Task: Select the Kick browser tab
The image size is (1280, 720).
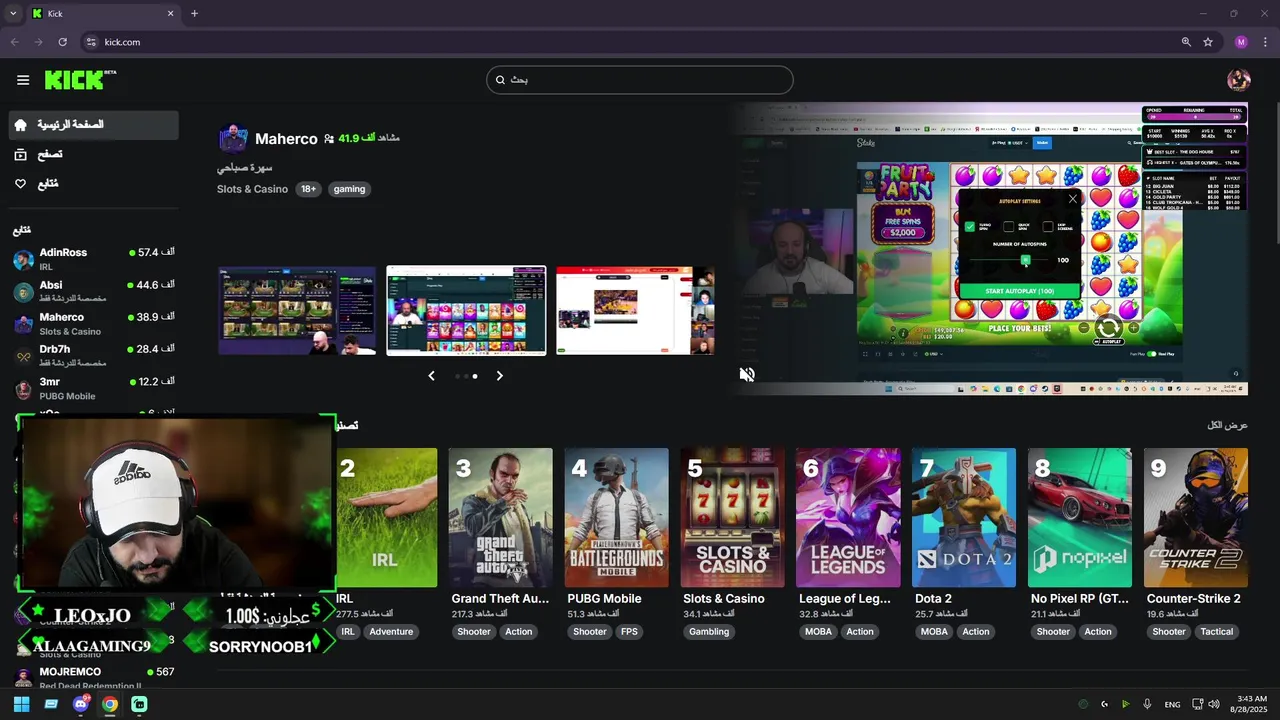Action: (103, 14)
